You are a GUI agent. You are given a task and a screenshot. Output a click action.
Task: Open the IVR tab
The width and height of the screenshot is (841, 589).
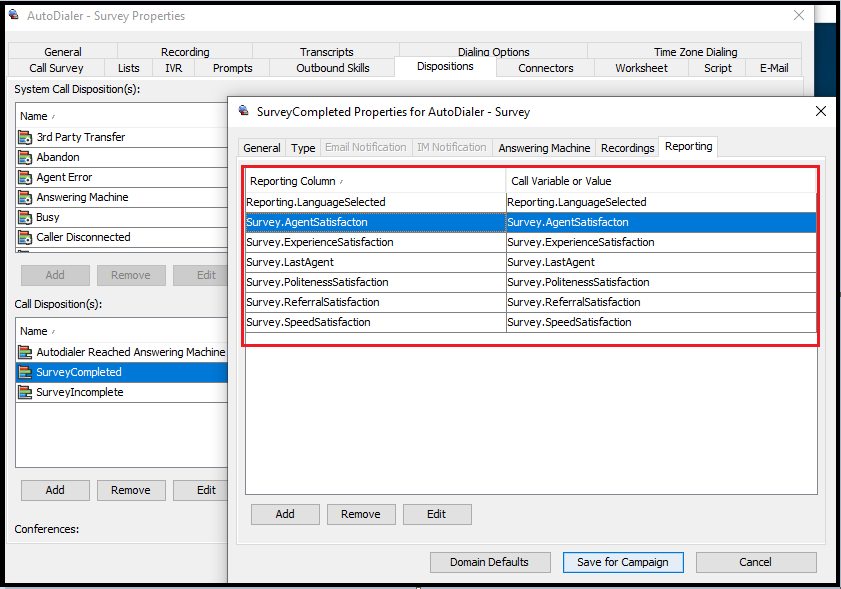[x=173, y=68]
